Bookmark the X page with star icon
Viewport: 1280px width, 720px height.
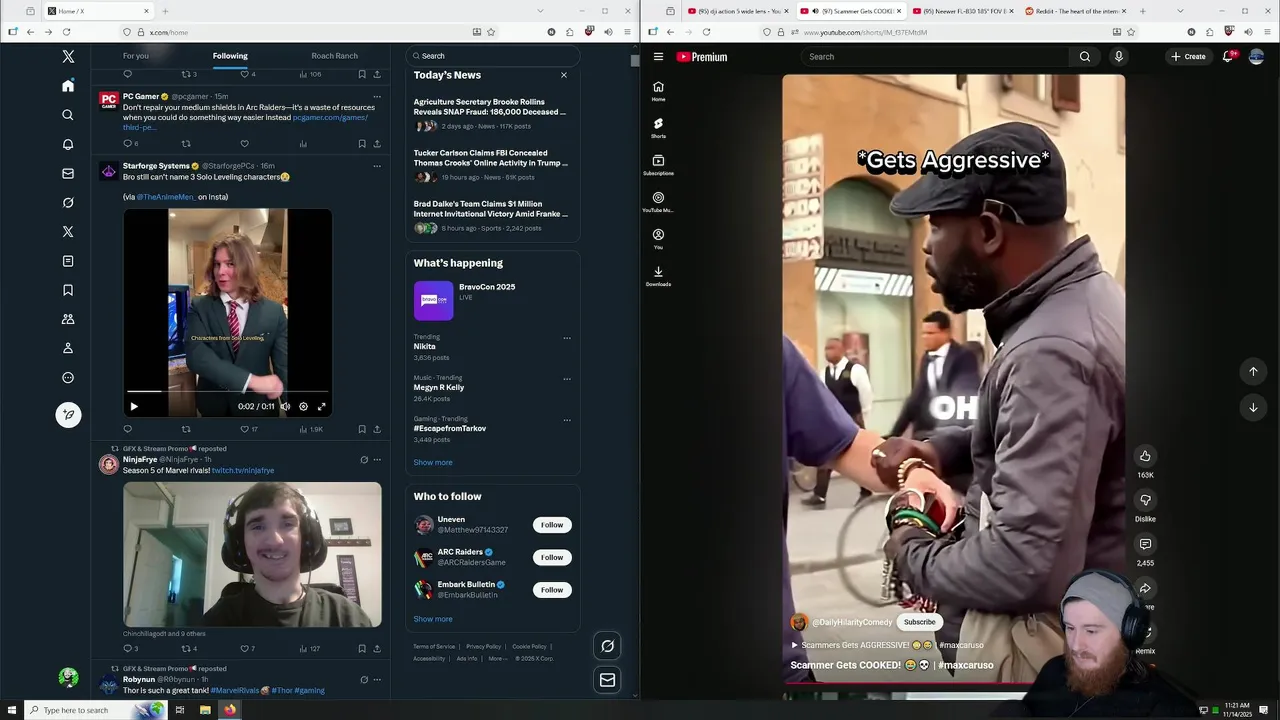coord(491,32)
